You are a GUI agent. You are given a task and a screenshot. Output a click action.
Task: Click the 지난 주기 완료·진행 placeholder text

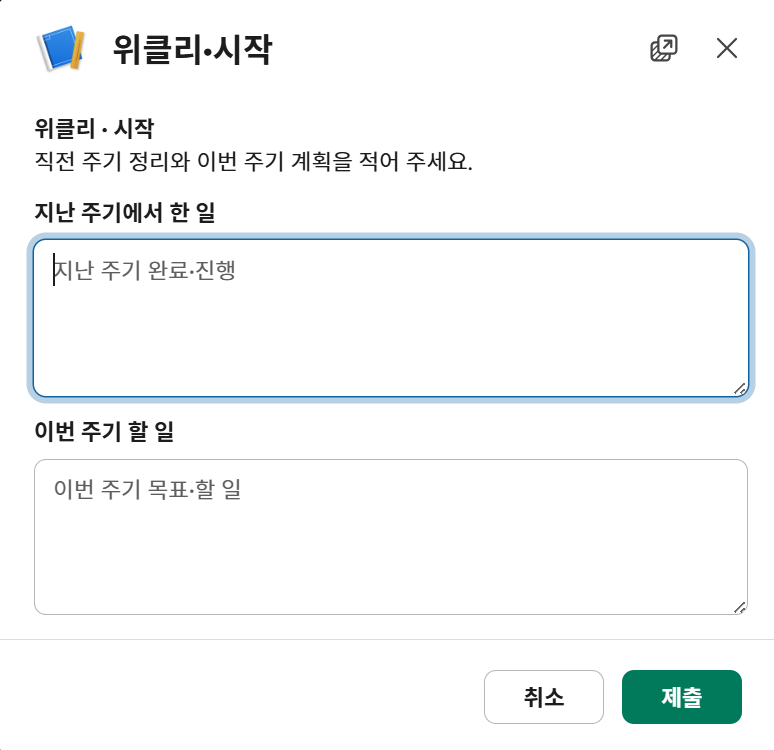(145, 270)
